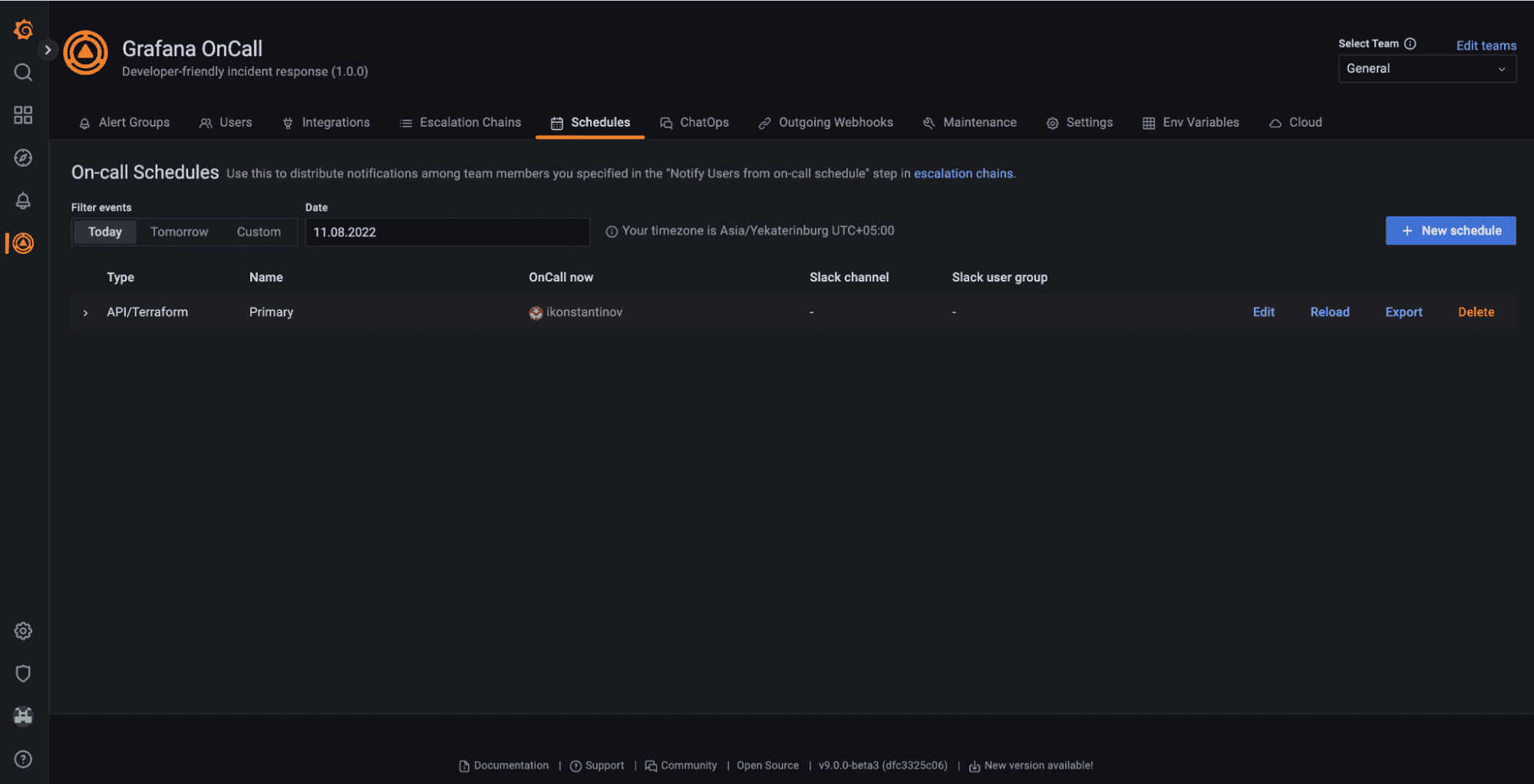1534x784 pixels.
Task: Open the Grafana help icon
Action: (22, 759)
